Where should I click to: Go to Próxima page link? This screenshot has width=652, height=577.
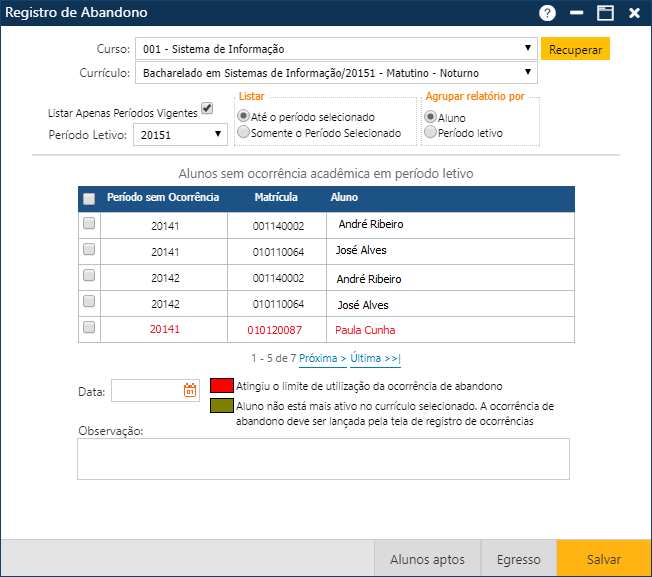(322, 358)
